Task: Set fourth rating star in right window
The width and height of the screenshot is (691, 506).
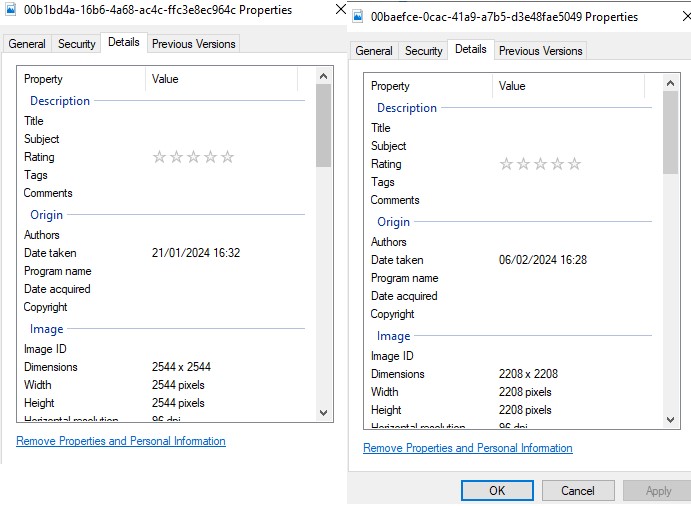Action: point(557,164)
